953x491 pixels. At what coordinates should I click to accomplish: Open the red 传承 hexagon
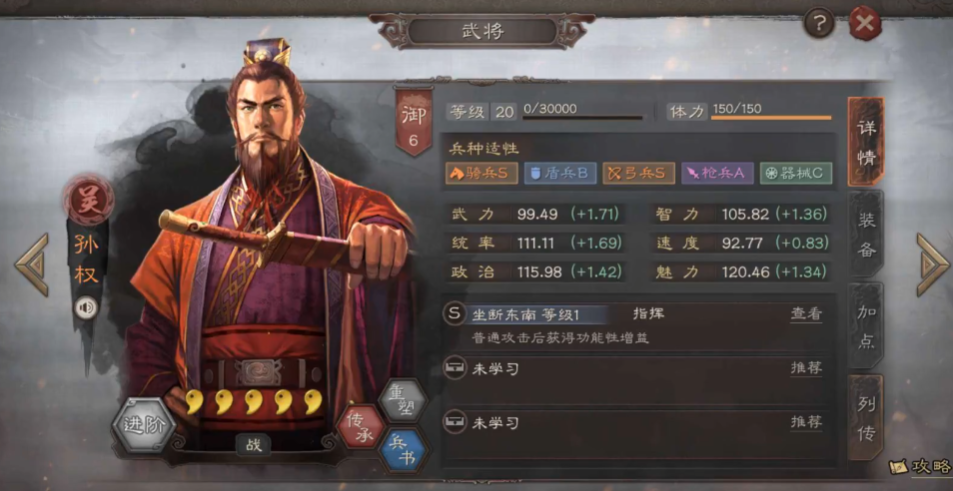(x=360, y=427)
